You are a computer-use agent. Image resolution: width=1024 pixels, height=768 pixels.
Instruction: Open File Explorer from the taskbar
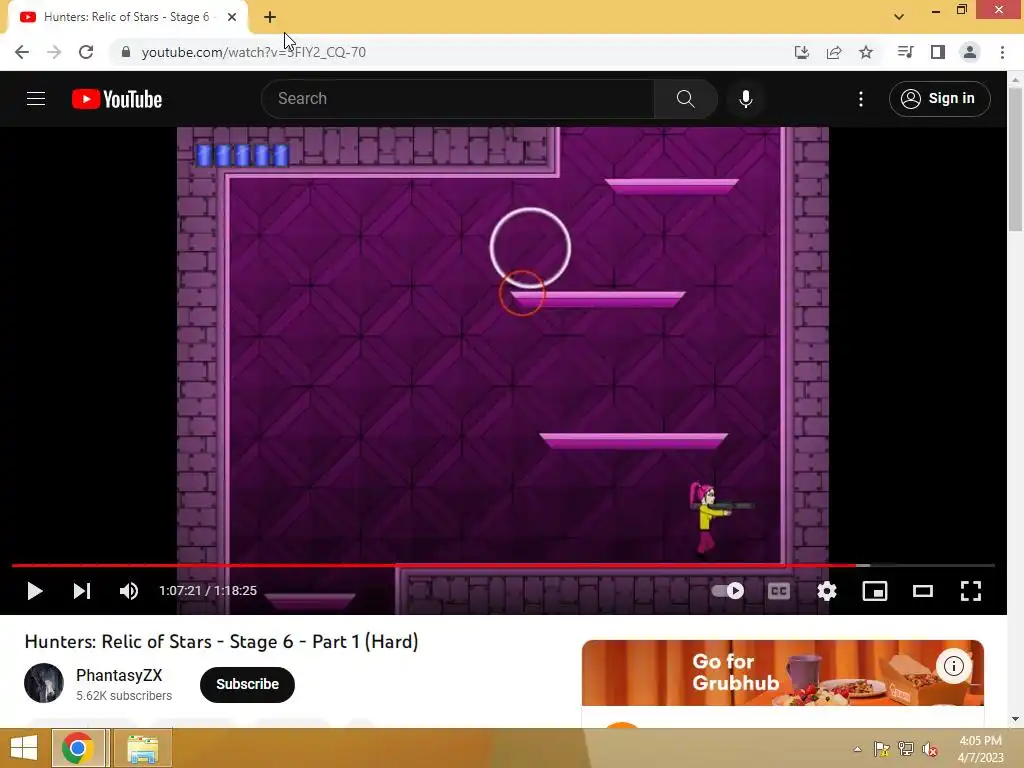(x=142, y=748)
